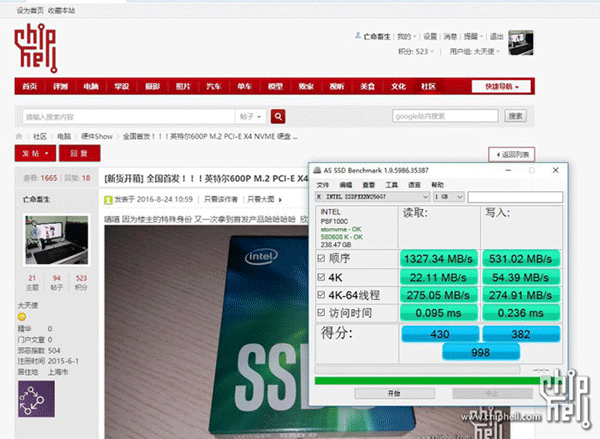Click the 退出 logout link
Viewport: 600px width, 439px height.
pyautogui.click(x=496, y=36)
